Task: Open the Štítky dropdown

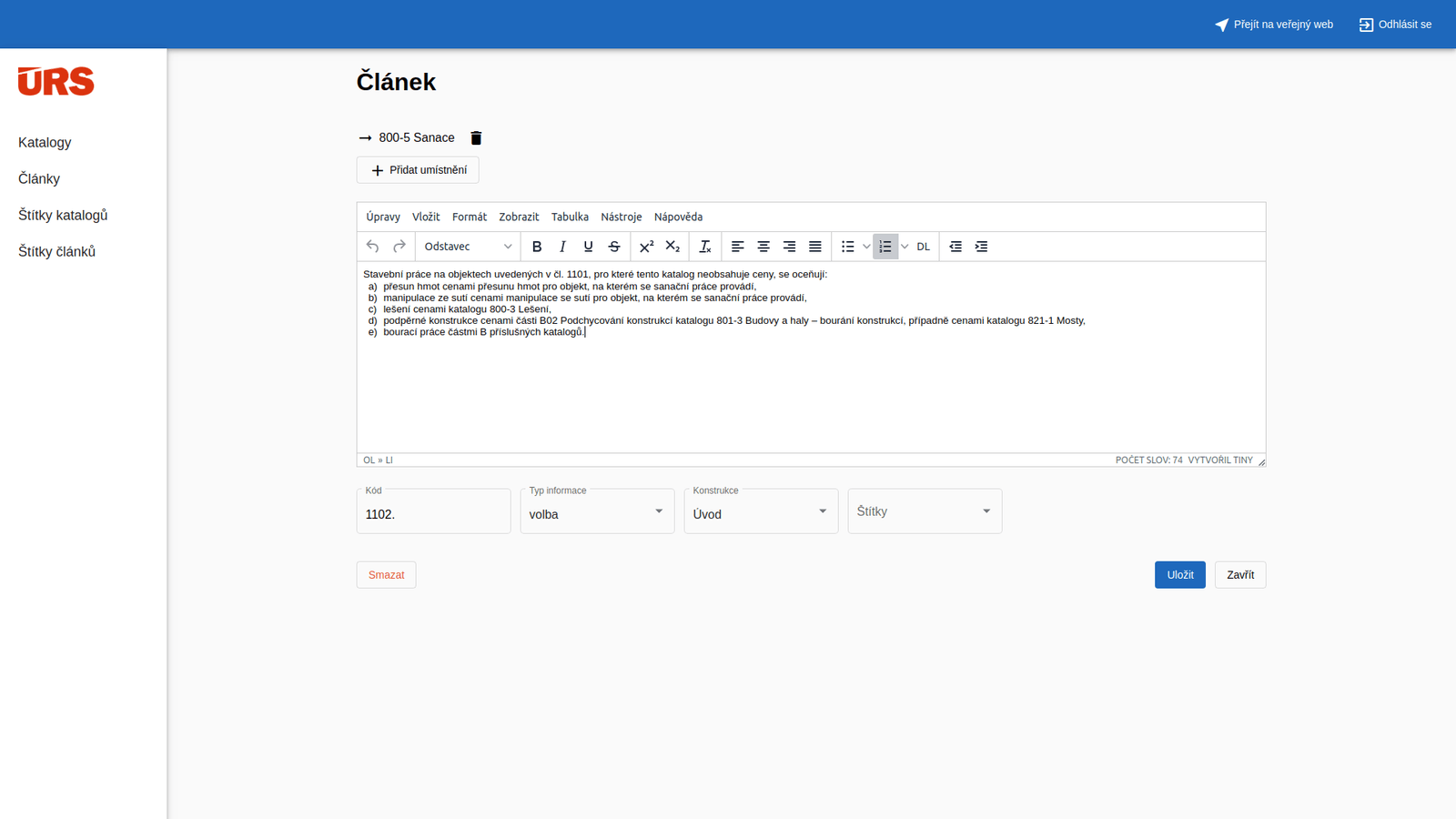Action: click(925, 511)
